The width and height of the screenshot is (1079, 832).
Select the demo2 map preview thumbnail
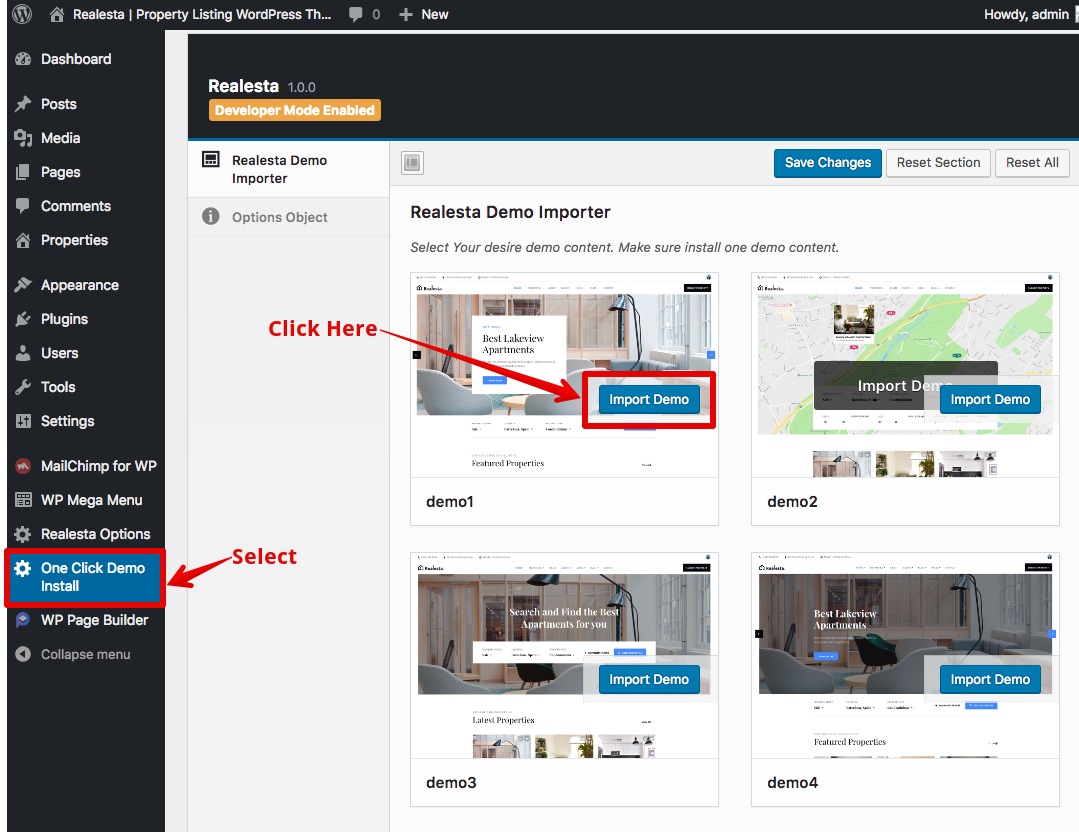pyautogui.click(x=905, y=375)
